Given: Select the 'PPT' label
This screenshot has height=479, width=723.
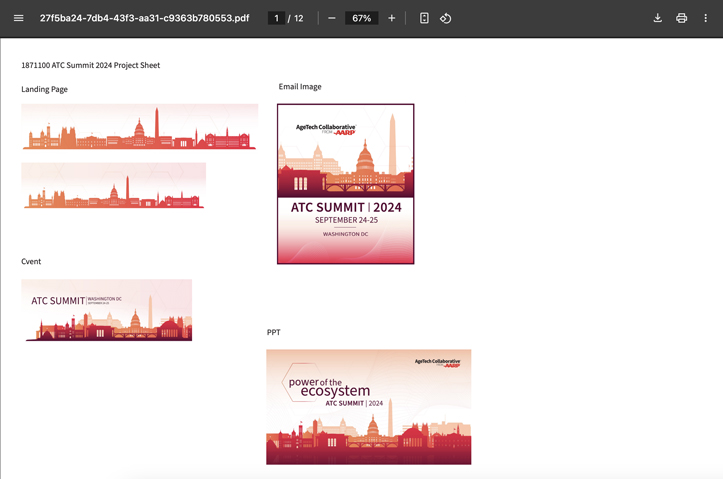Looking at the screenshot, I should (x=273, y=332).
